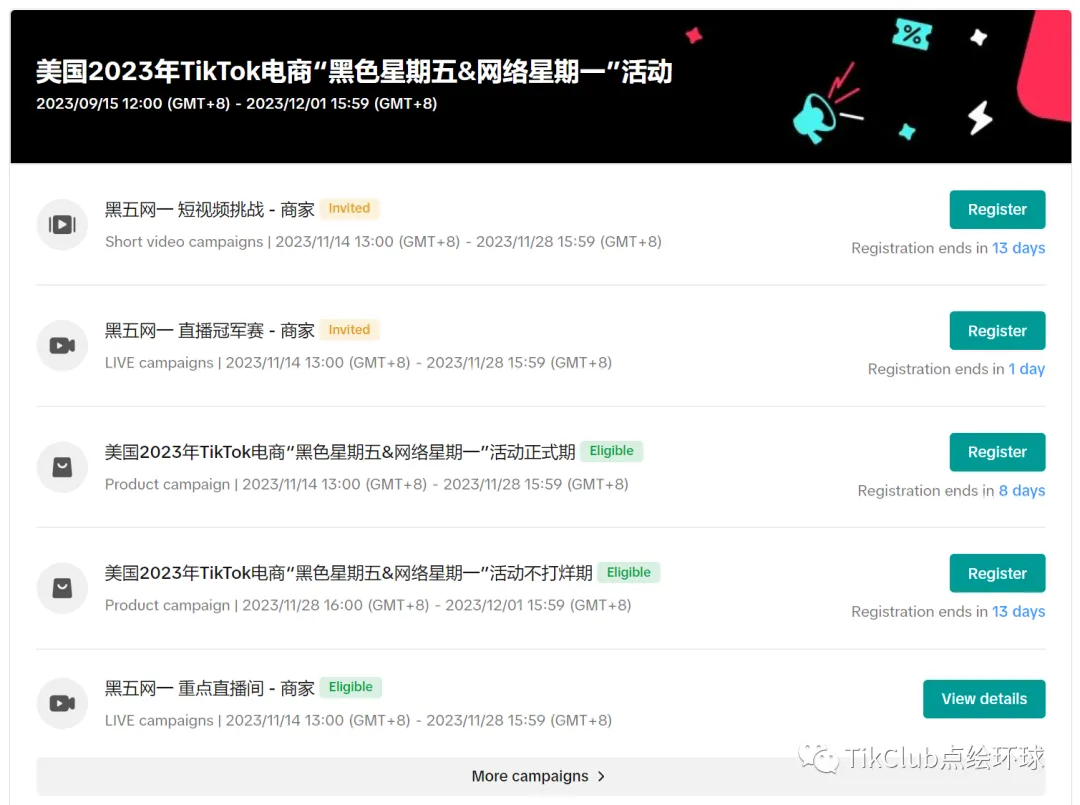This screenshot has height=805, width=1080.
Task: Register for 黑五网一 直播冠军赛 campaign
Action: pos(997,331)
